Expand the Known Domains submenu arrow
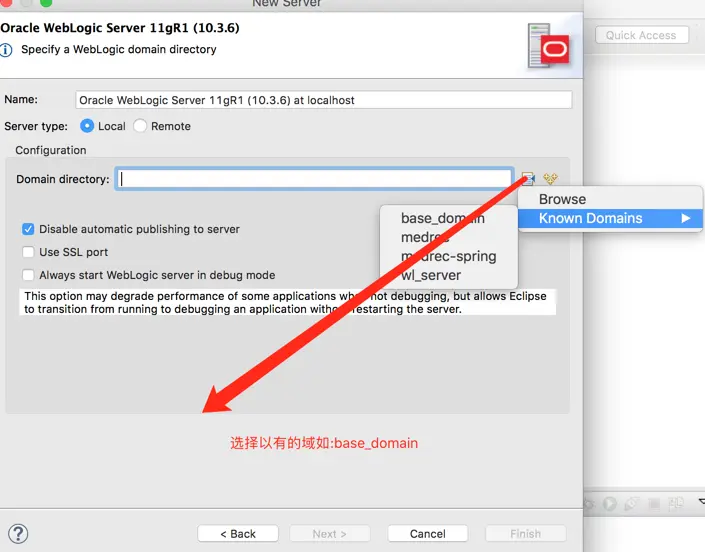 coord(686,218)
